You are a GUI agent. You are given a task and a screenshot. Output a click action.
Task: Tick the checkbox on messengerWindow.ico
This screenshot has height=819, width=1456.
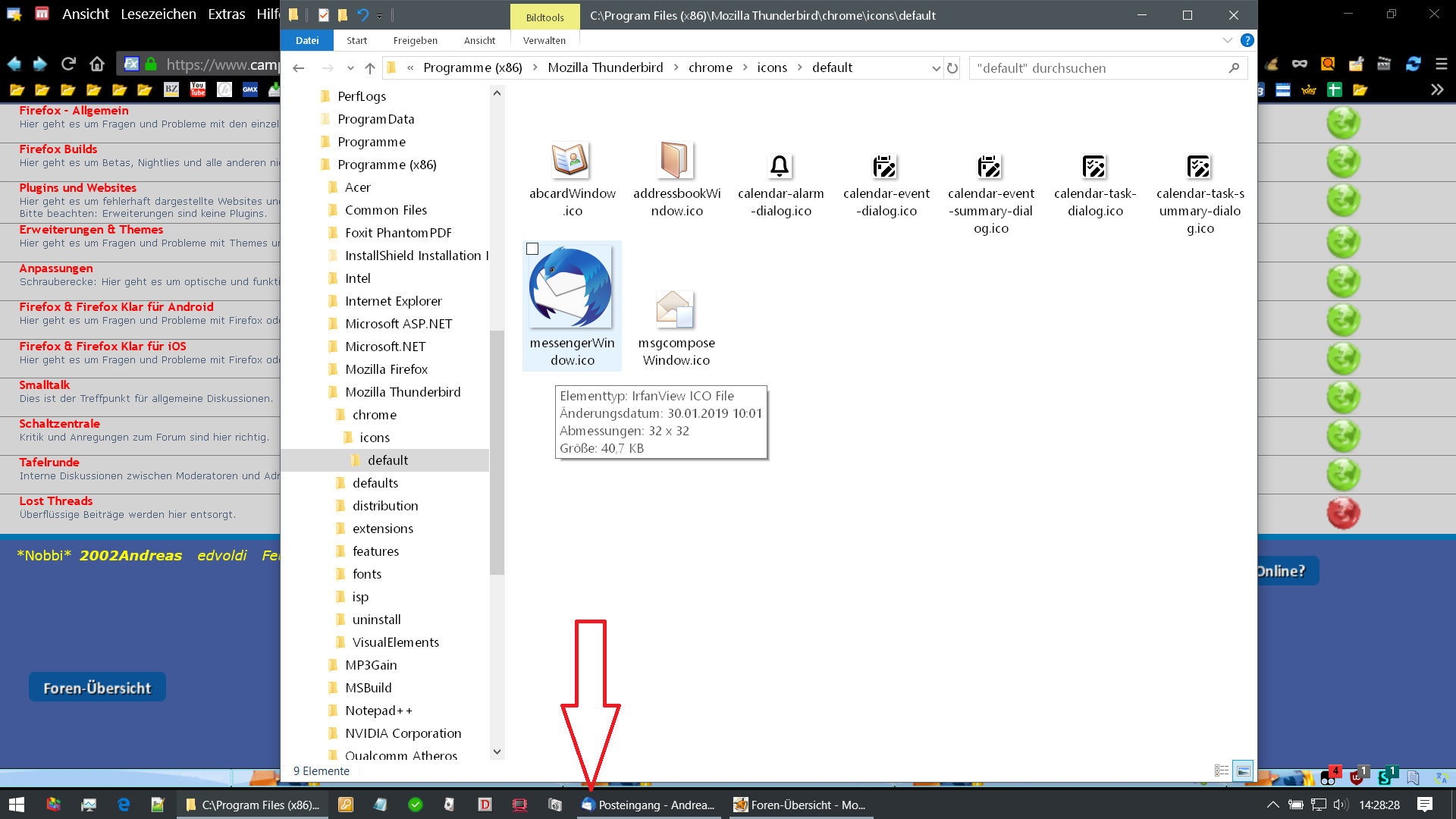(532, 249)
